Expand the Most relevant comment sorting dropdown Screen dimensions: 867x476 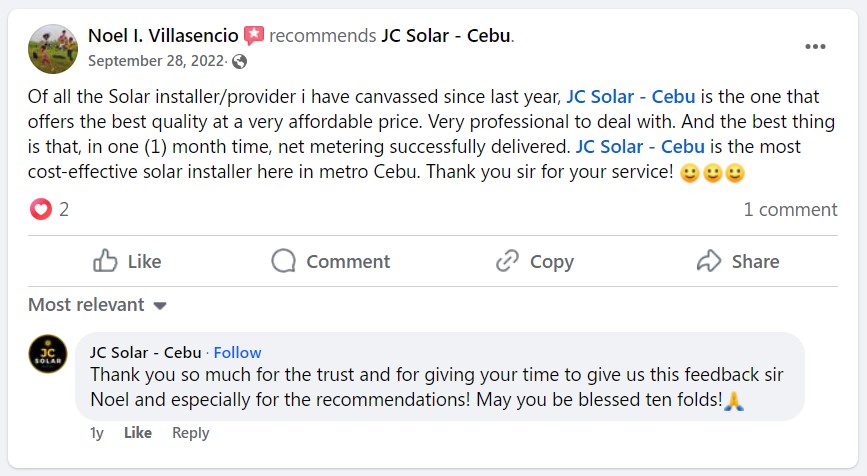tap(97, 305)
